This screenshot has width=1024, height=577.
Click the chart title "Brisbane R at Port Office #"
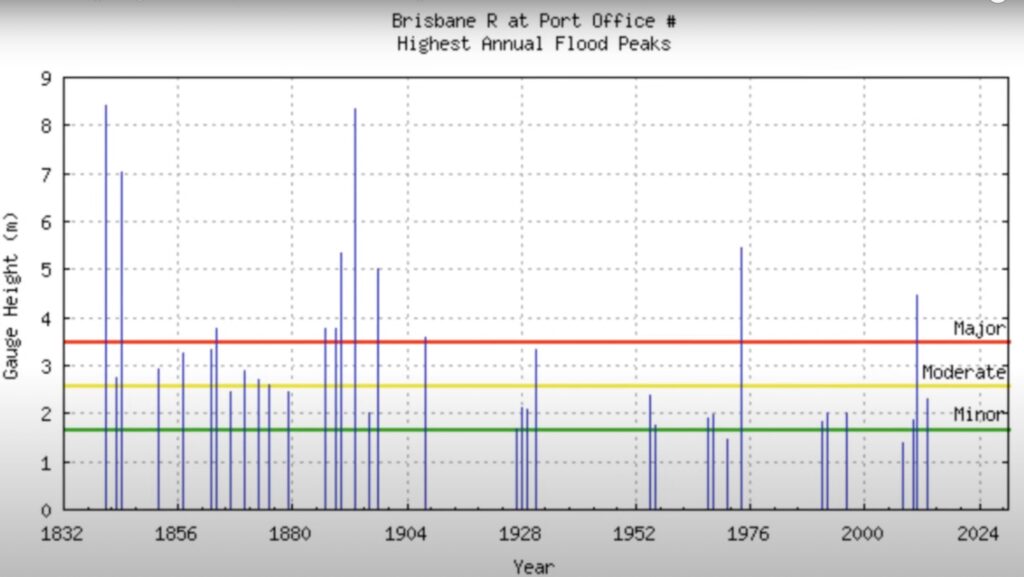(x=534, y=21)
